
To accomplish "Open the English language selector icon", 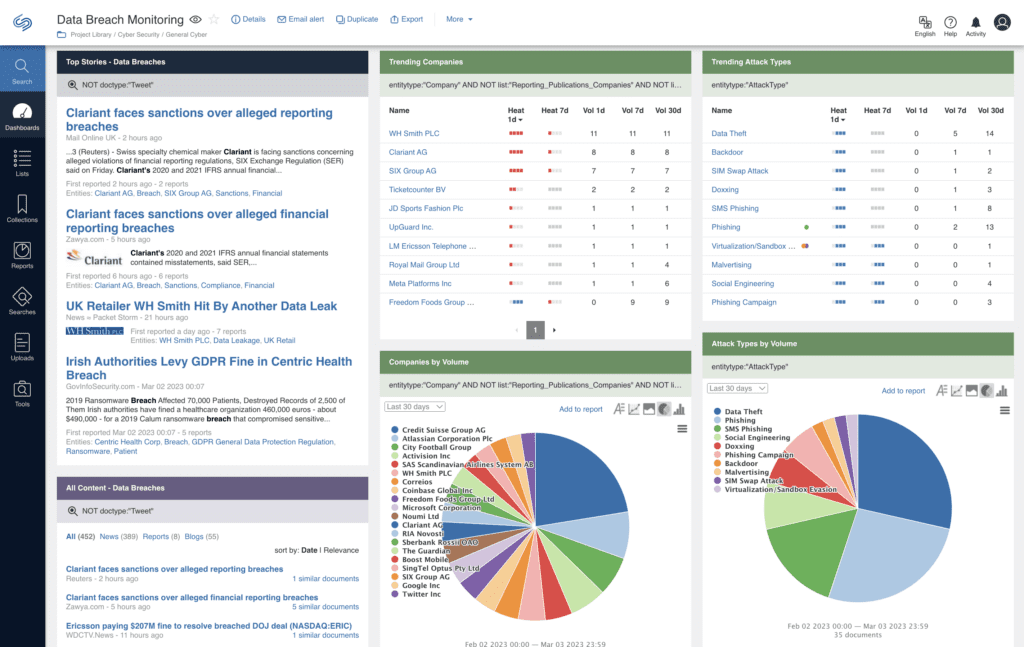I will pyautogui.click(x=925, y=25).
